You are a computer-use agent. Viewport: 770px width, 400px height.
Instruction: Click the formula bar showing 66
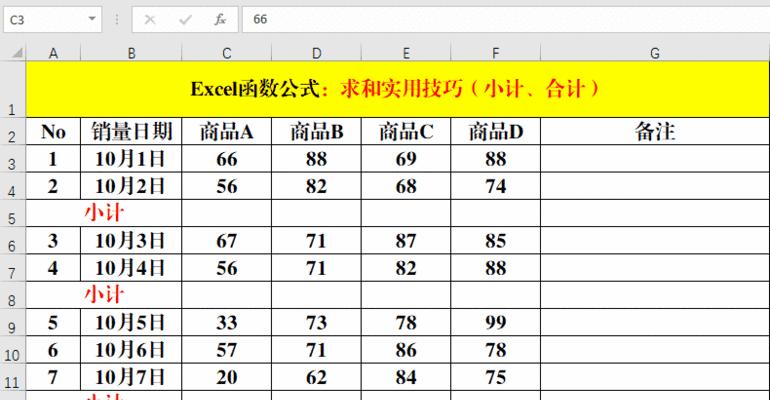506,20
